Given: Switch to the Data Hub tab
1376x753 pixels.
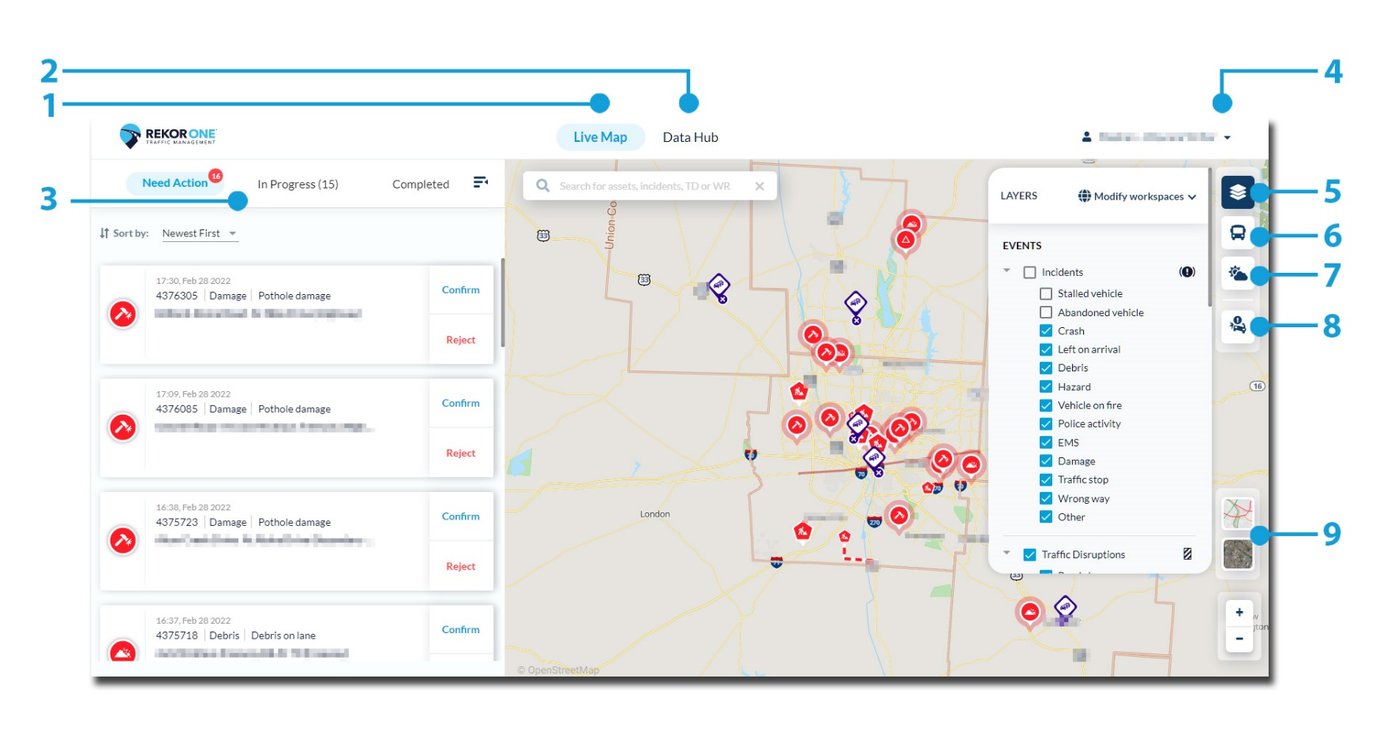Looking at the screenshot, I should (x=689, y=137).
